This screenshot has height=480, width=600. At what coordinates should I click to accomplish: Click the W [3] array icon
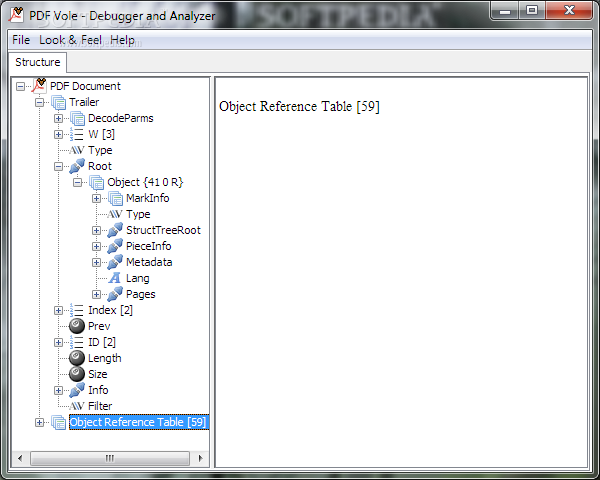click(x=77, y=134)
